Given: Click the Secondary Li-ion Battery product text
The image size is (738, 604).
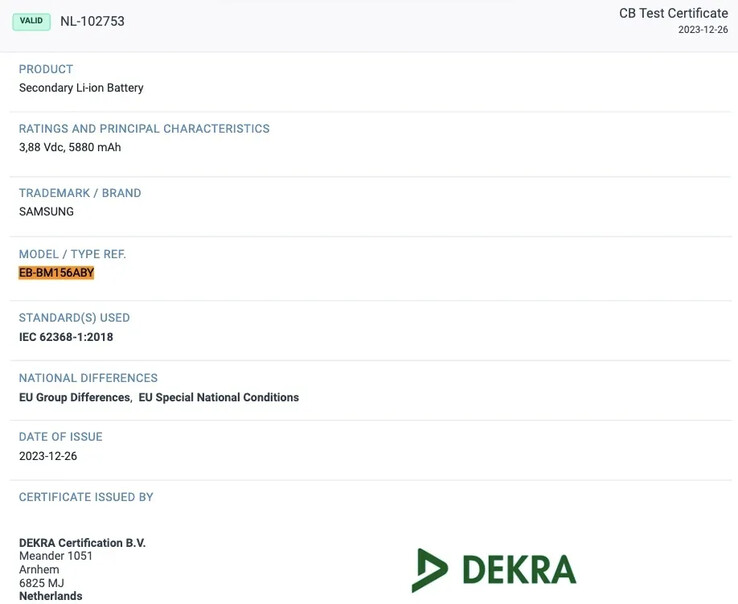Looking at the screenshot, I should (x=81, y=88).
